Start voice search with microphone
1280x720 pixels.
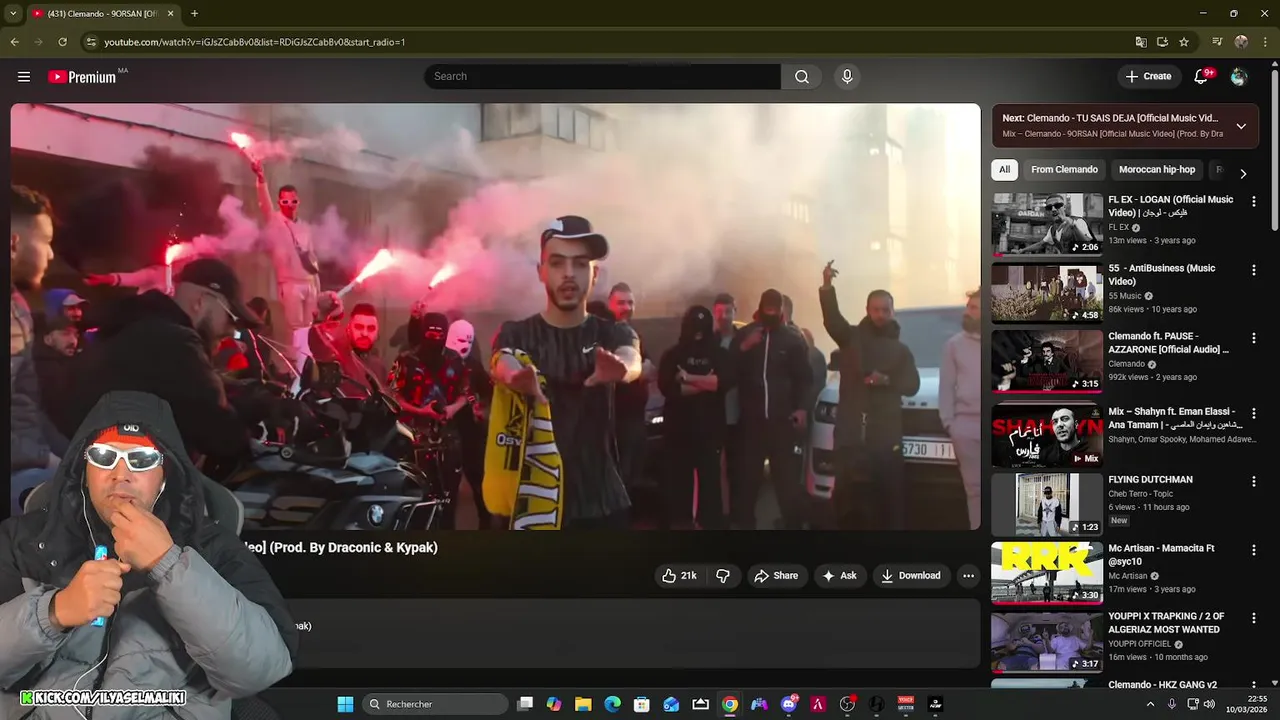point(847,77)
